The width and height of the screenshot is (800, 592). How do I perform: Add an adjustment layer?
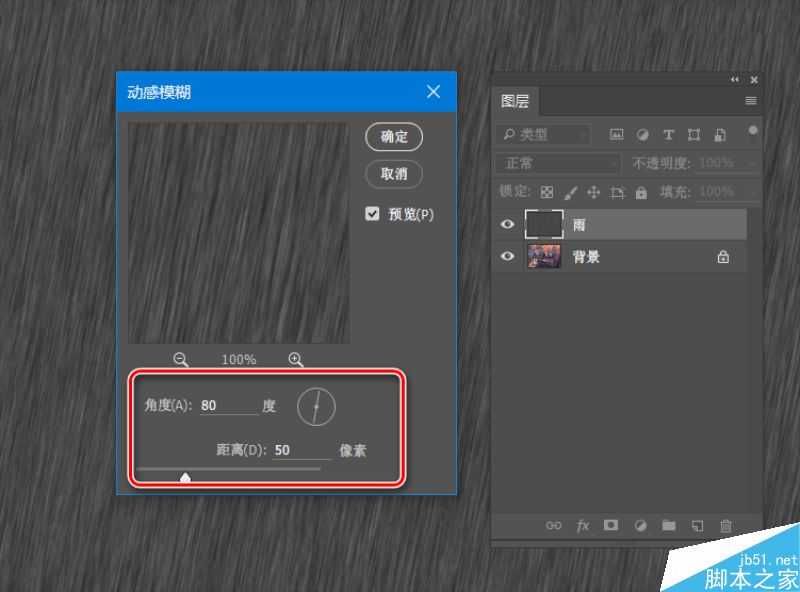pyautogui.click(x=641, y=525)
